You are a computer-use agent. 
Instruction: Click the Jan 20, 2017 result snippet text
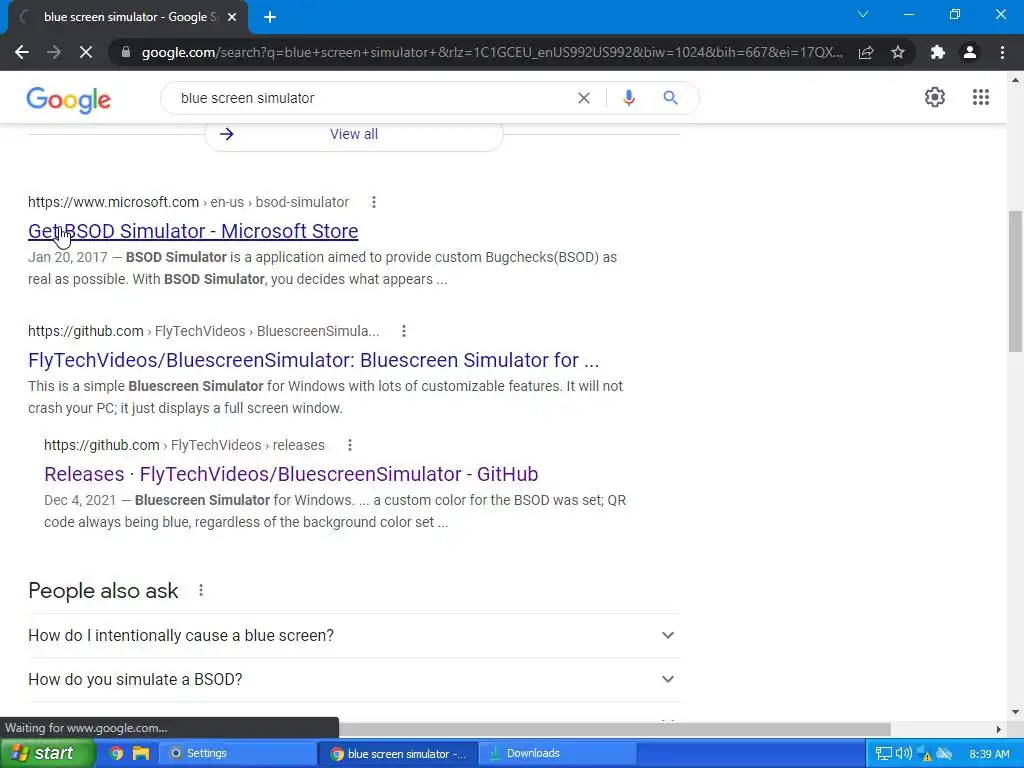tap(323, 268)
